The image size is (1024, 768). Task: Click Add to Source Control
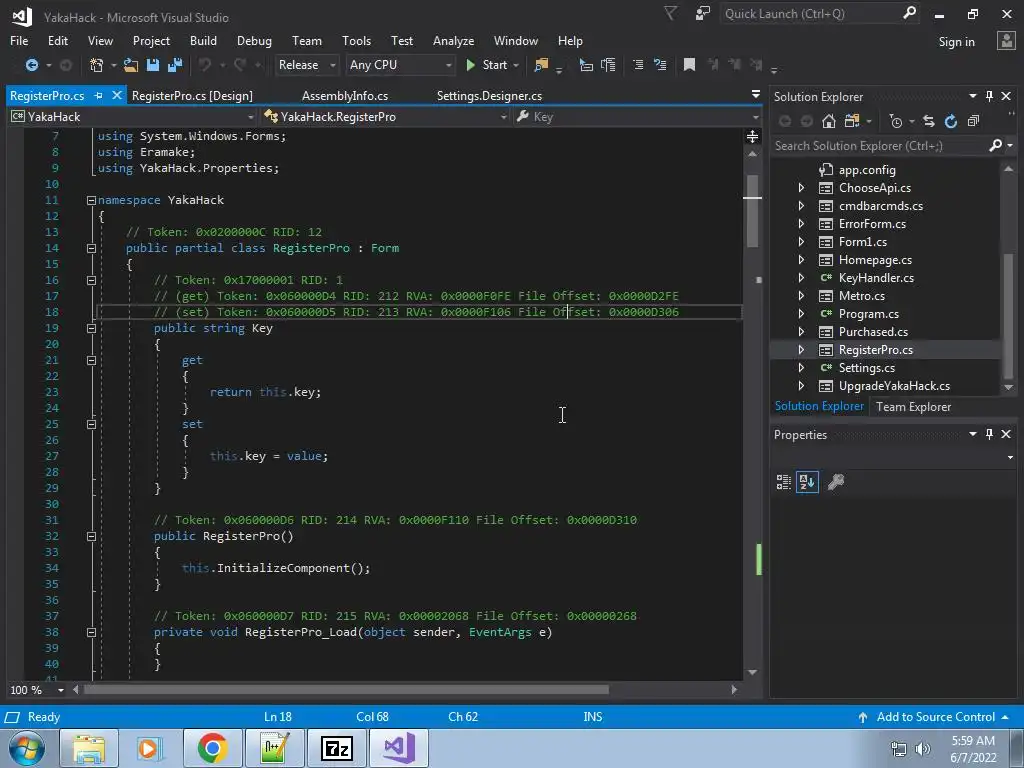(x=935, y=717)
